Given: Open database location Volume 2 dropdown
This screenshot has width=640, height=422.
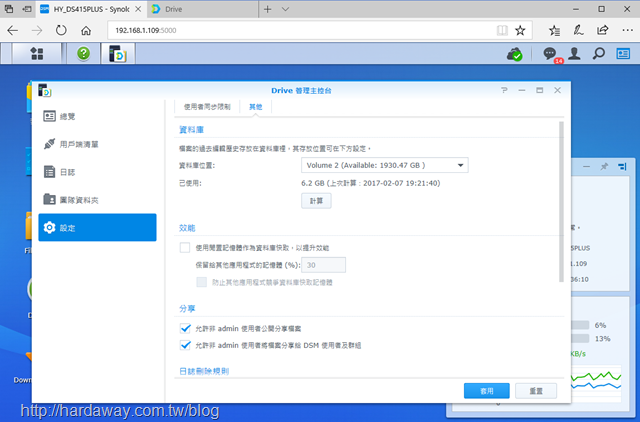Looking at the screenshot, I should [384, 165].
